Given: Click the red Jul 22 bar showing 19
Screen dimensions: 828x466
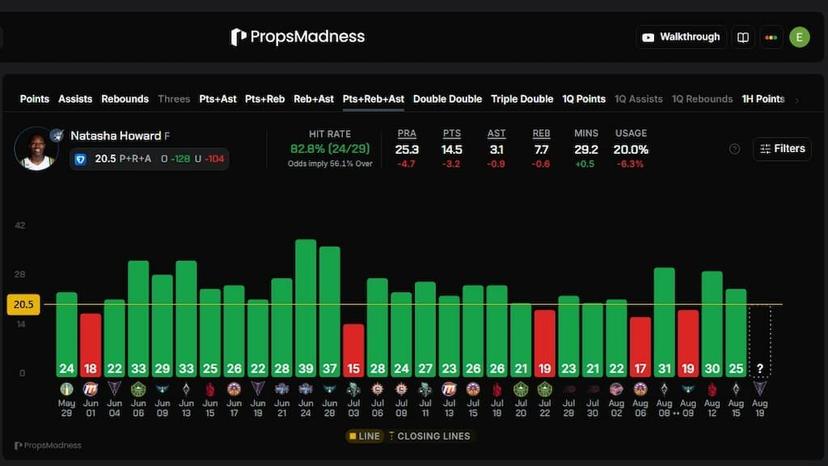Looking at the screenshot, I should 544,343.
